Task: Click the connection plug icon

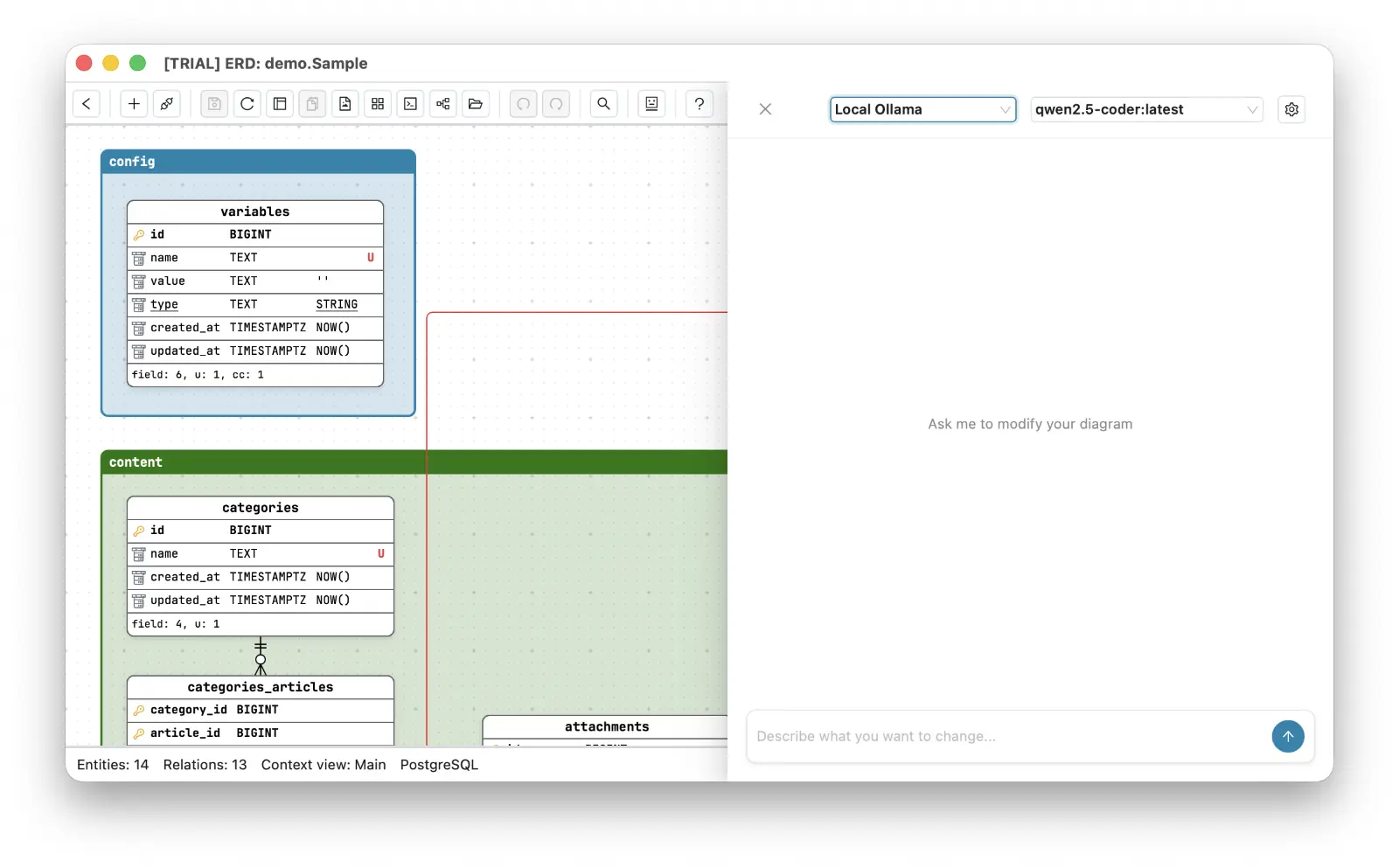Action: coord(166,104)
